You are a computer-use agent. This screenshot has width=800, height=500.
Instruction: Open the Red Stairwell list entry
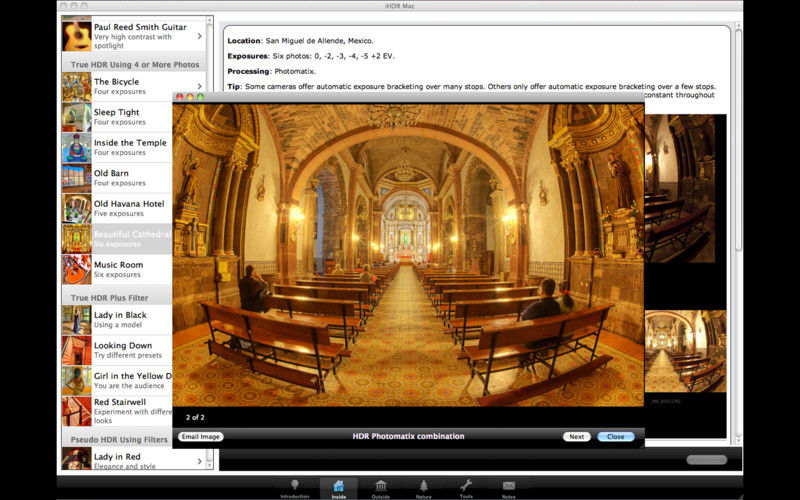click(x=116, y=411)
